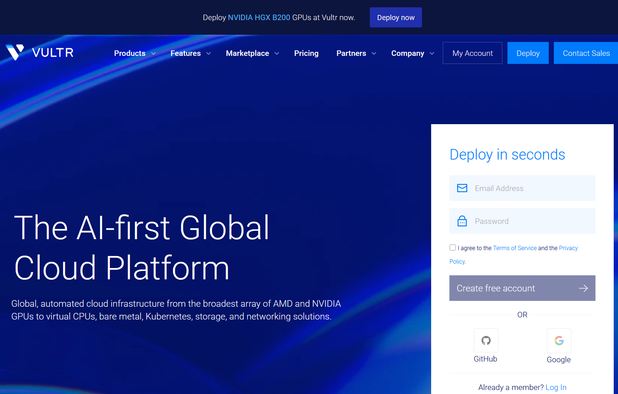Viewport: 618px width, 394px height.
Task: Click the GitHub label text
Action: click(485, 359)
